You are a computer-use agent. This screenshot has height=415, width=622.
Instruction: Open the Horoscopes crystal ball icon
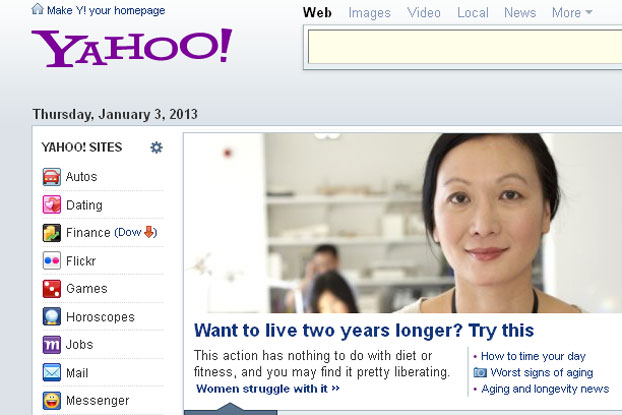click(52, 317)
